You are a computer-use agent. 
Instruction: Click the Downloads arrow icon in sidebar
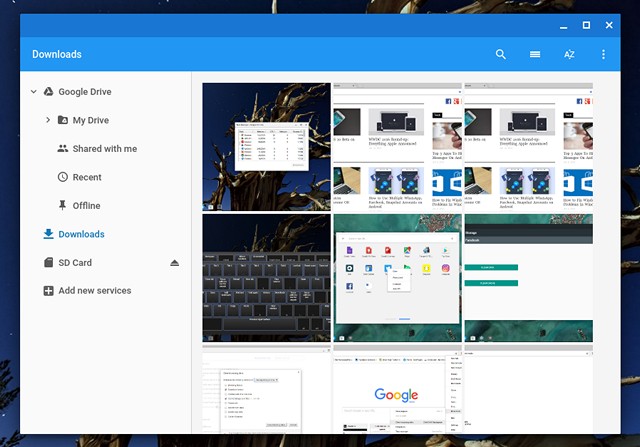coord(49,234)
